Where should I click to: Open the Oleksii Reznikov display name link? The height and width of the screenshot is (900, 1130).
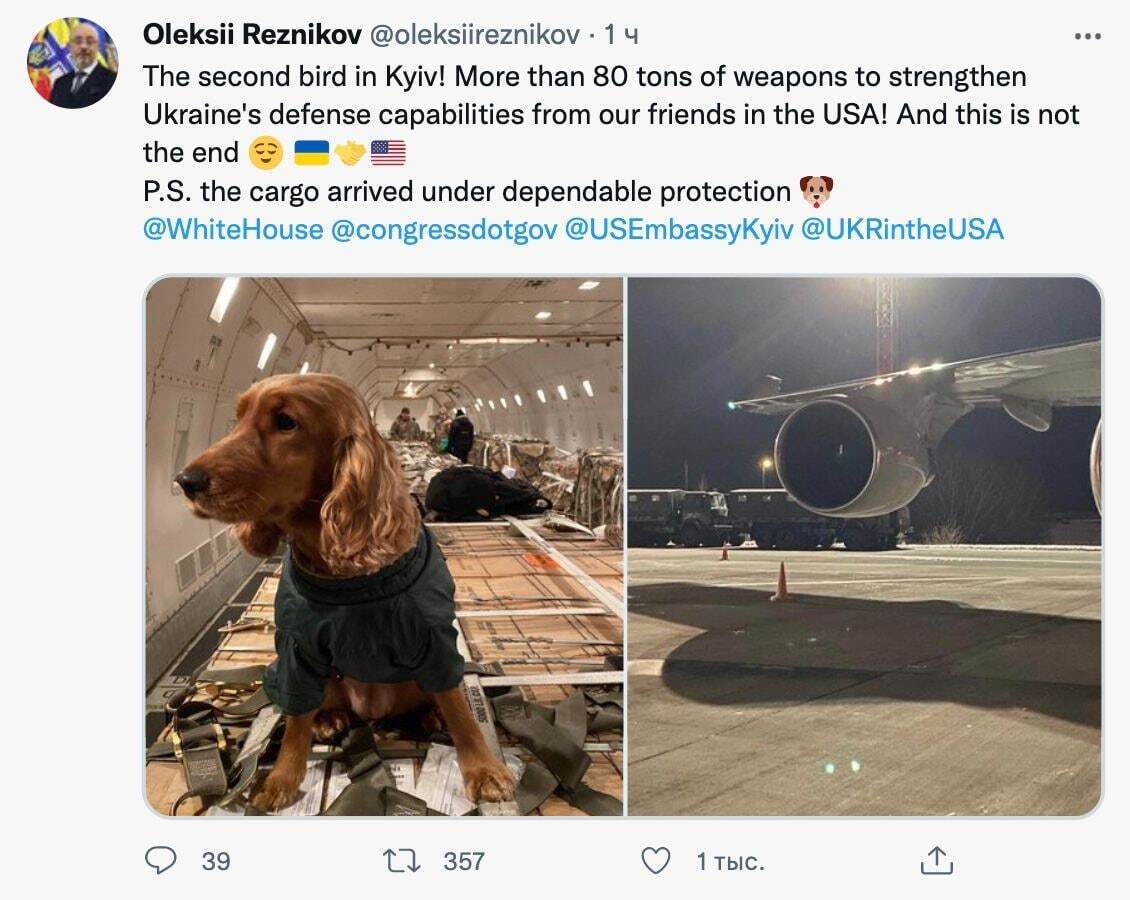point(252,35)
